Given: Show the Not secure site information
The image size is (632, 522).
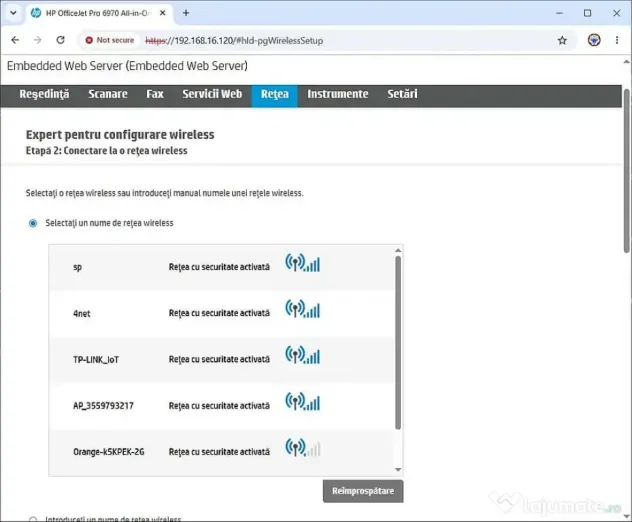Looking at the screenshot, I should coord(110,40).
